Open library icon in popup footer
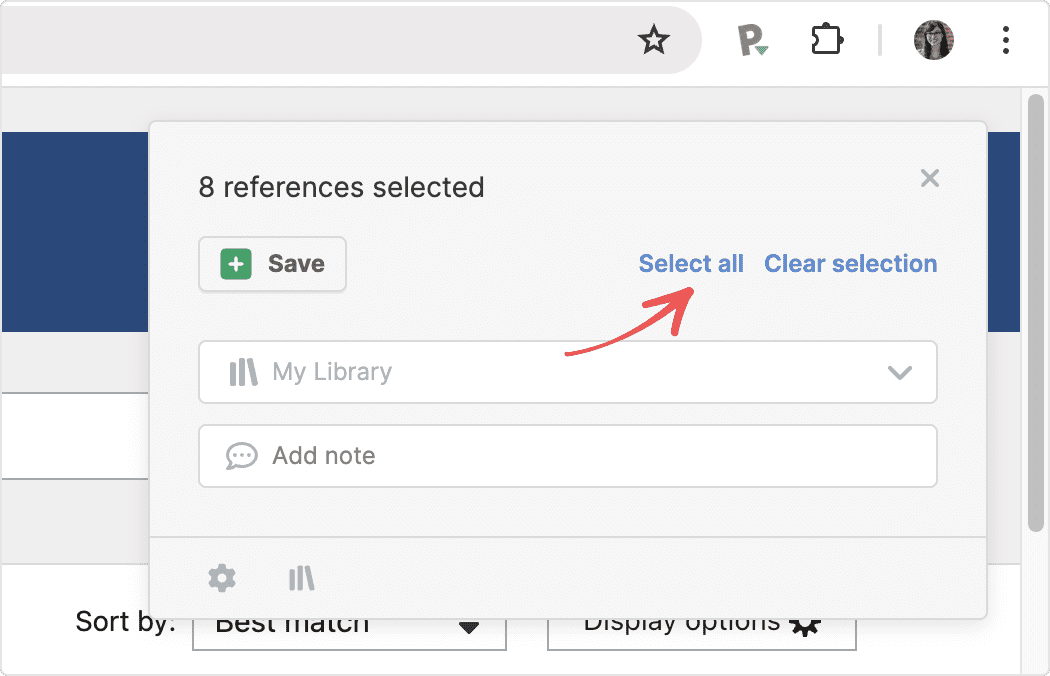The image size is (1050, 676). (x=301, y=578)
